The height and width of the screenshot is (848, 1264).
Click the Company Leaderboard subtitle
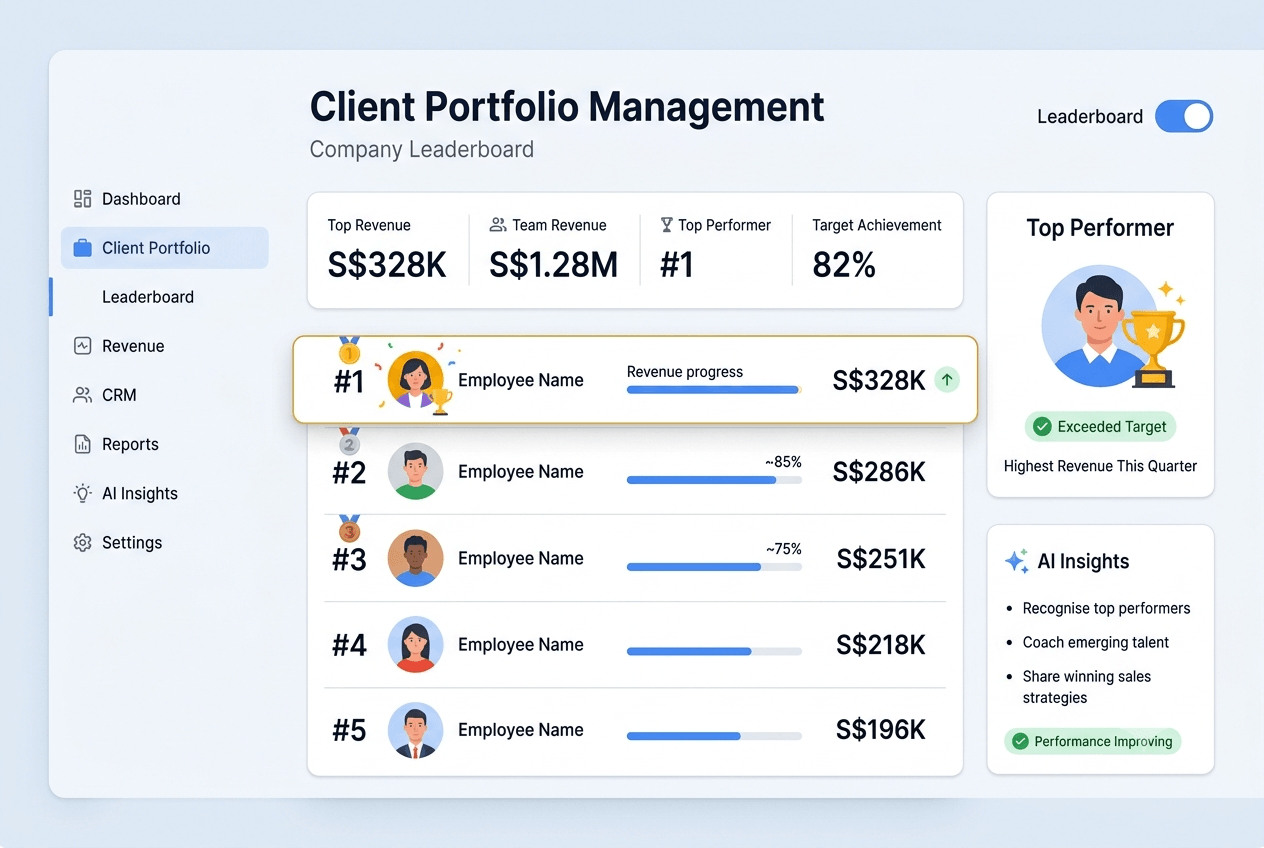click(x=421, y=150)
